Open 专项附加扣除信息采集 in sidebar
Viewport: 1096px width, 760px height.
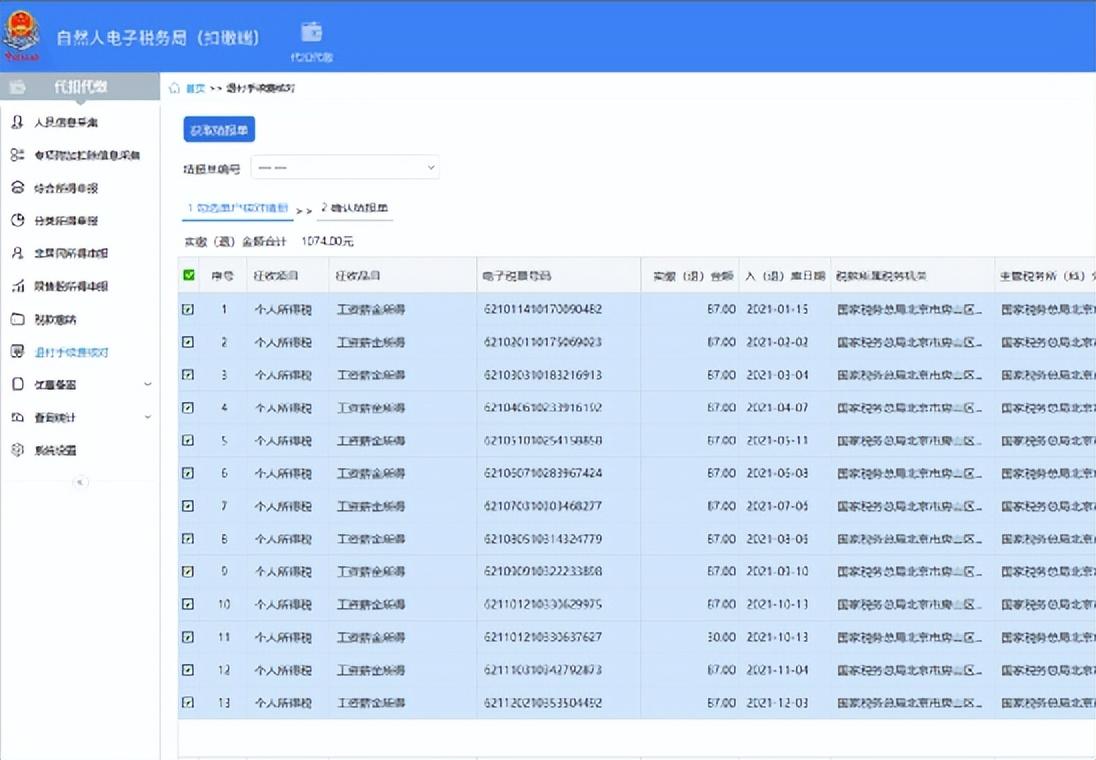point(87,155)
